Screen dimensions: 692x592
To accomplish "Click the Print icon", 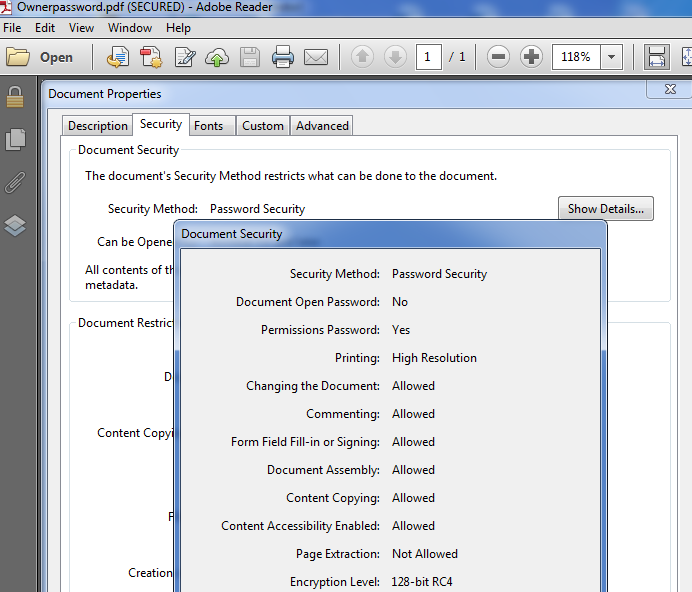I will tap(282, 57).
